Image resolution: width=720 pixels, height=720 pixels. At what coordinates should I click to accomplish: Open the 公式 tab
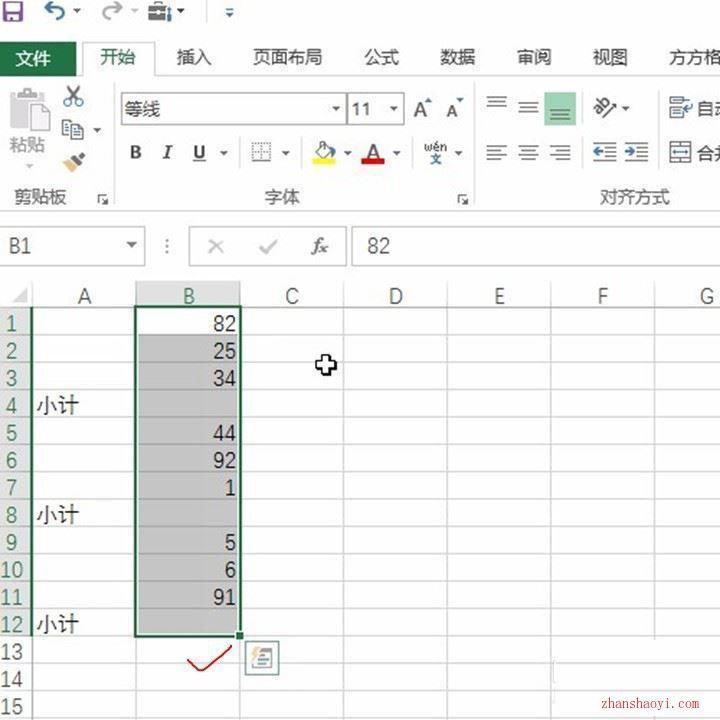point(382,58)
